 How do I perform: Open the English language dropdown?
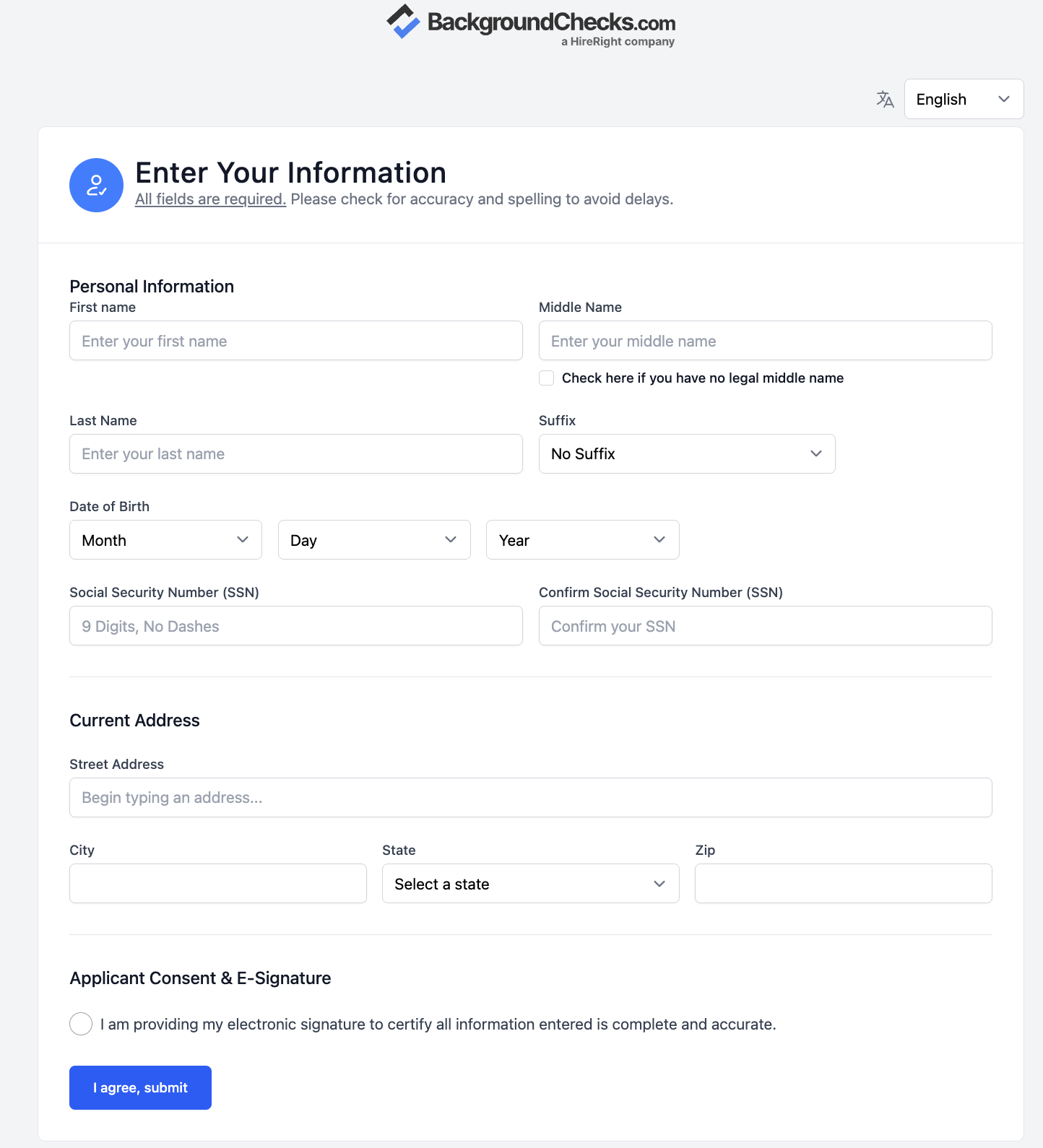coord(963,99)
